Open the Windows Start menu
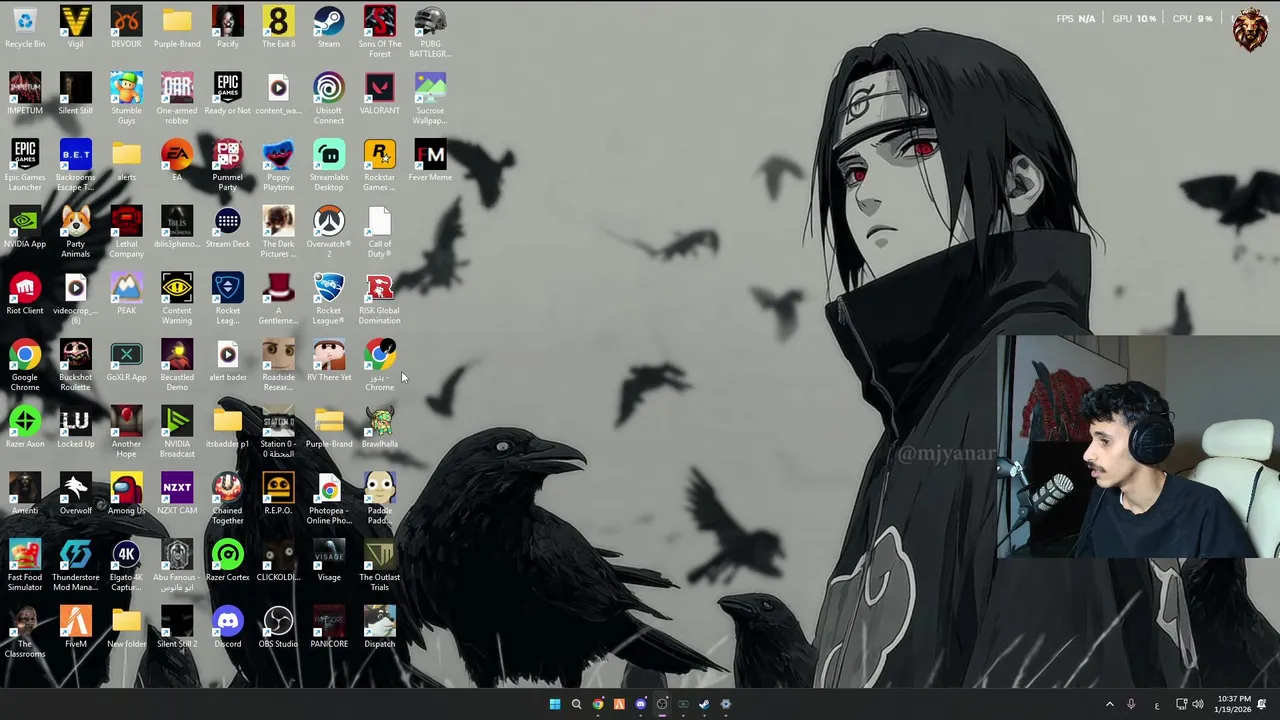The height and width of the screenshot is (720, 1280). pyautogui.click(x=555, y=704)
